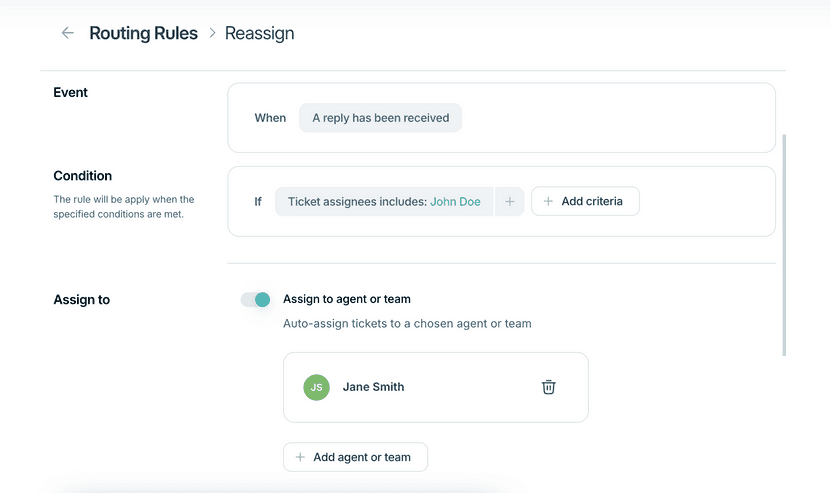Click the Jane Smith assignee card
The width and height of the screenshot is (830, 493).
pyautogui.click(x=436, y=387)
